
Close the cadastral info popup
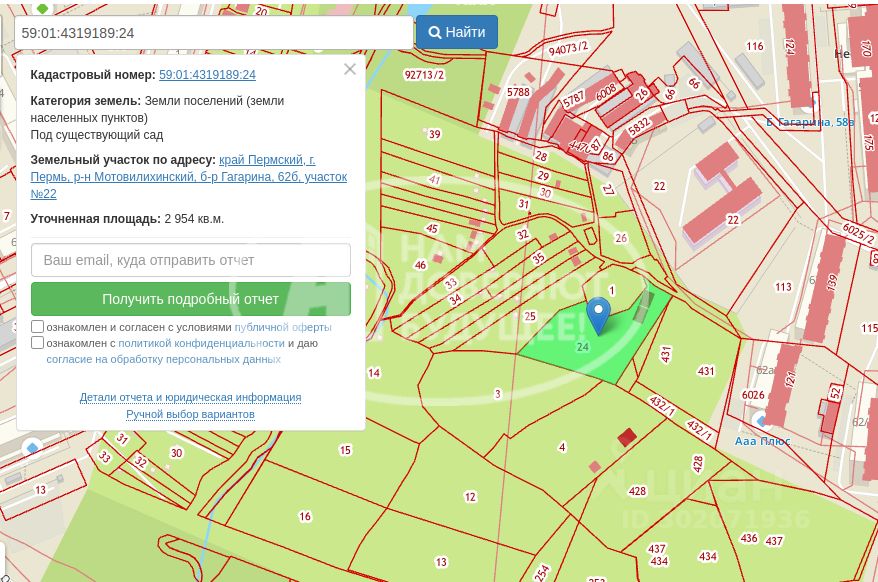(x=350, y=69)
